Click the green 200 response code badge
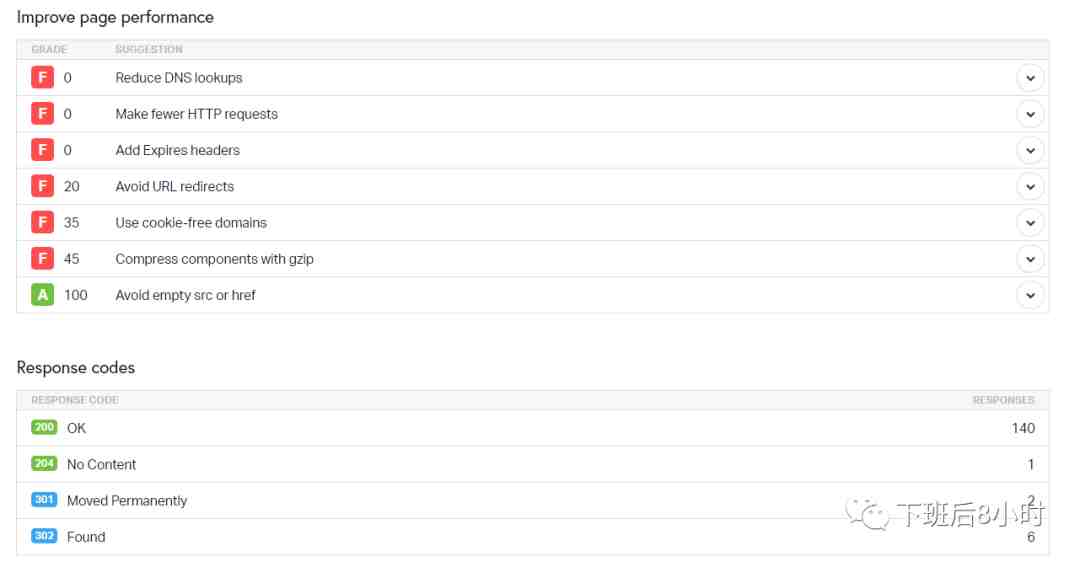The image size is (1080, 562). [x=44, y=428]
